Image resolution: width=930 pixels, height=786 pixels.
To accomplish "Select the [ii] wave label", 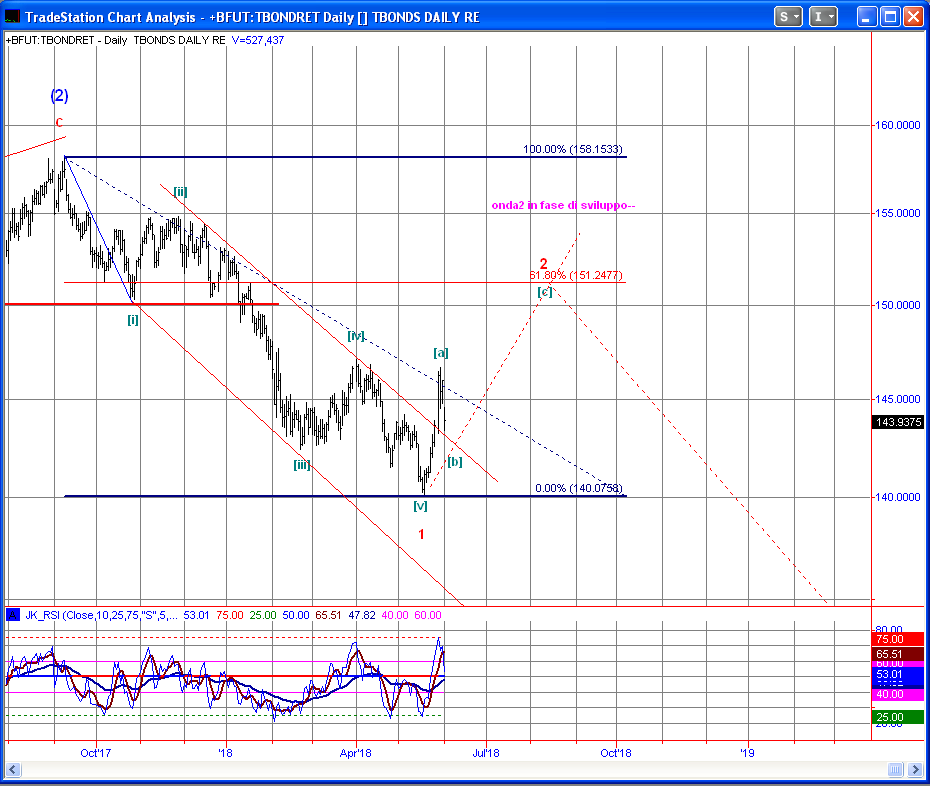I will pos(180,192).
